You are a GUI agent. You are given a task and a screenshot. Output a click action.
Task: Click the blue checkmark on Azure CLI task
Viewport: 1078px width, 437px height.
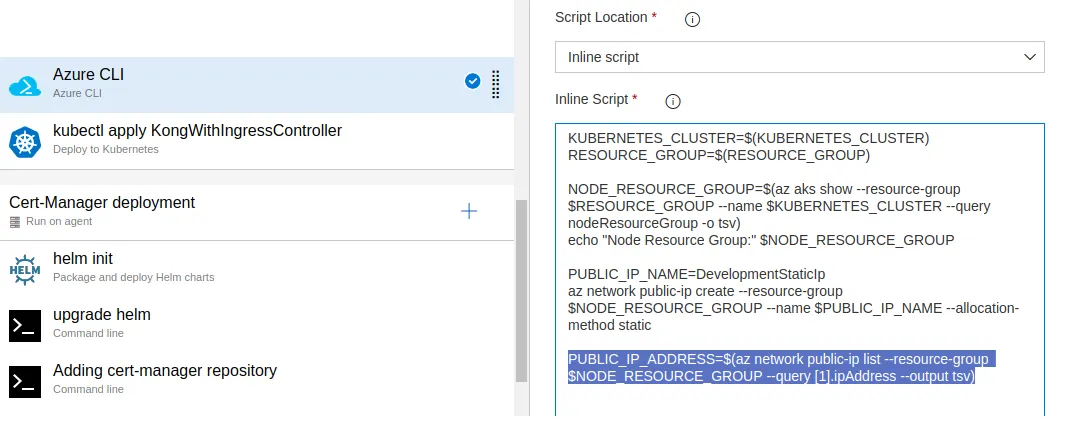[x=473, y=82]
